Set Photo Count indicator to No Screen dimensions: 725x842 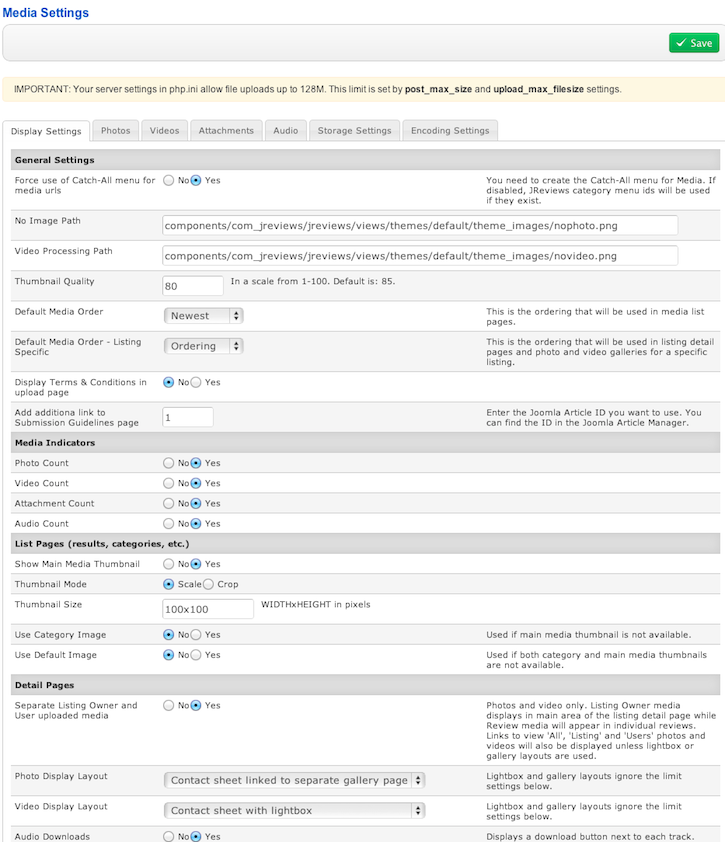pyautogui.click(x=169, y=463)
